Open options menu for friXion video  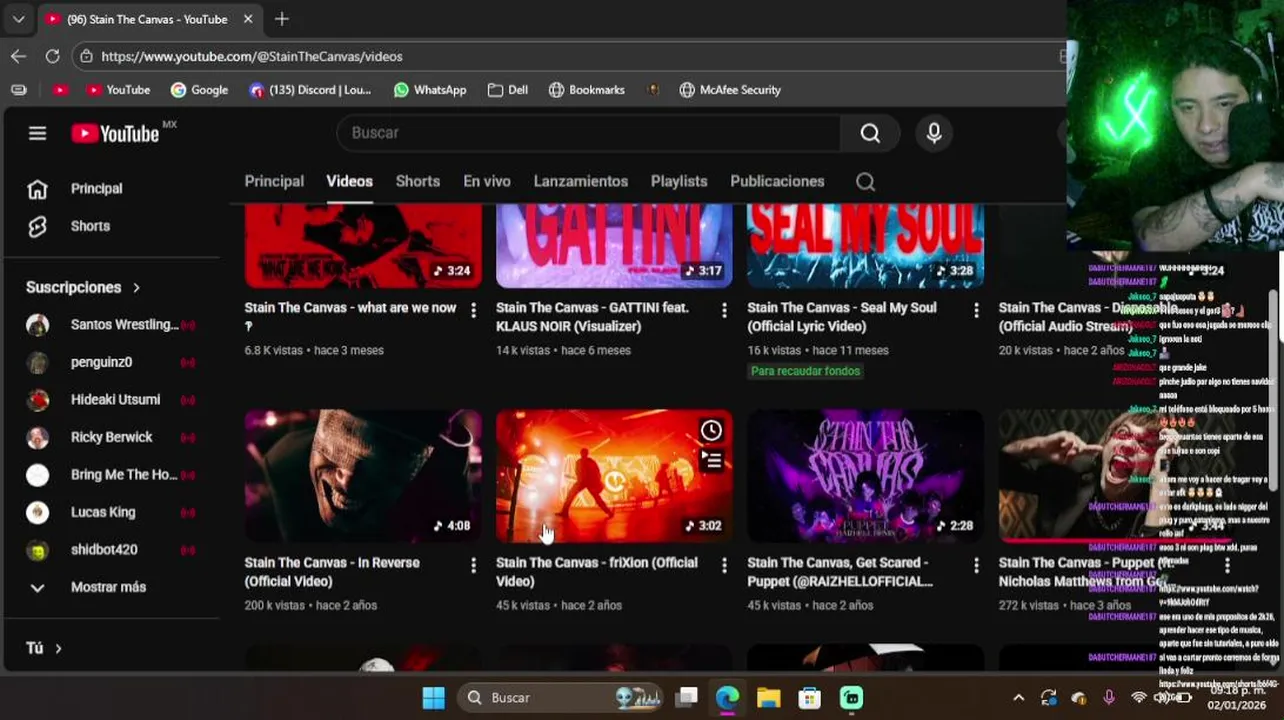pos(724,565)
